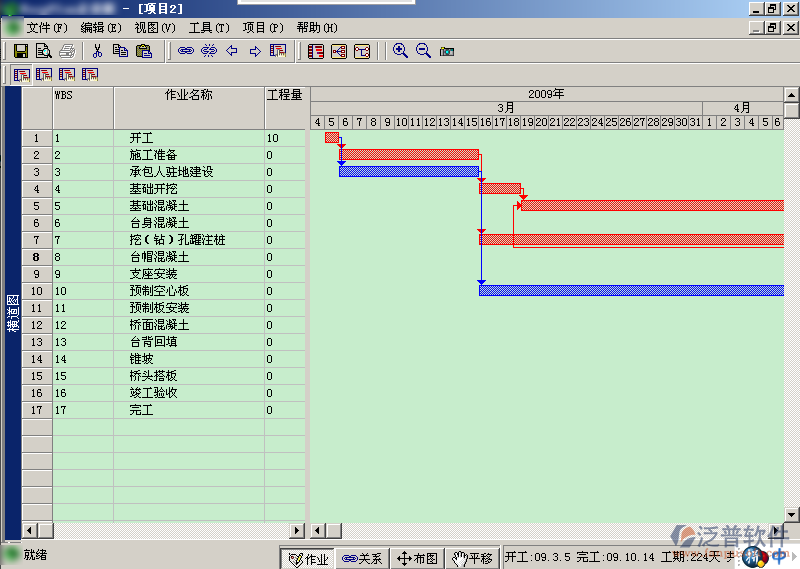This screenshot has height=569, width=800.
Task: Click the WBS column header
Action: [x=83, y=108]
